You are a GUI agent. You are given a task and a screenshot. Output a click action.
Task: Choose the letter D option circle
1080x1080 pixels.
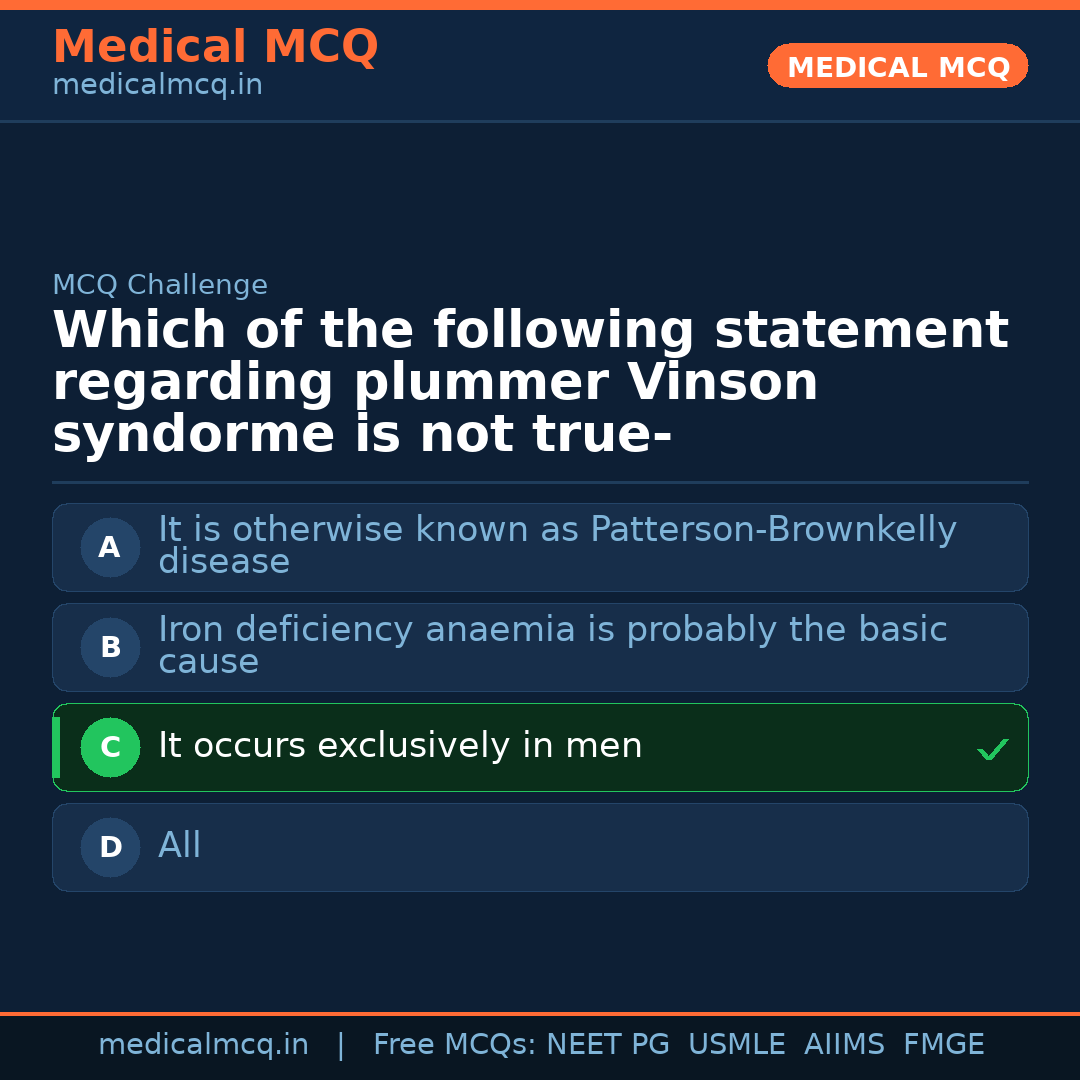(110, 847)
